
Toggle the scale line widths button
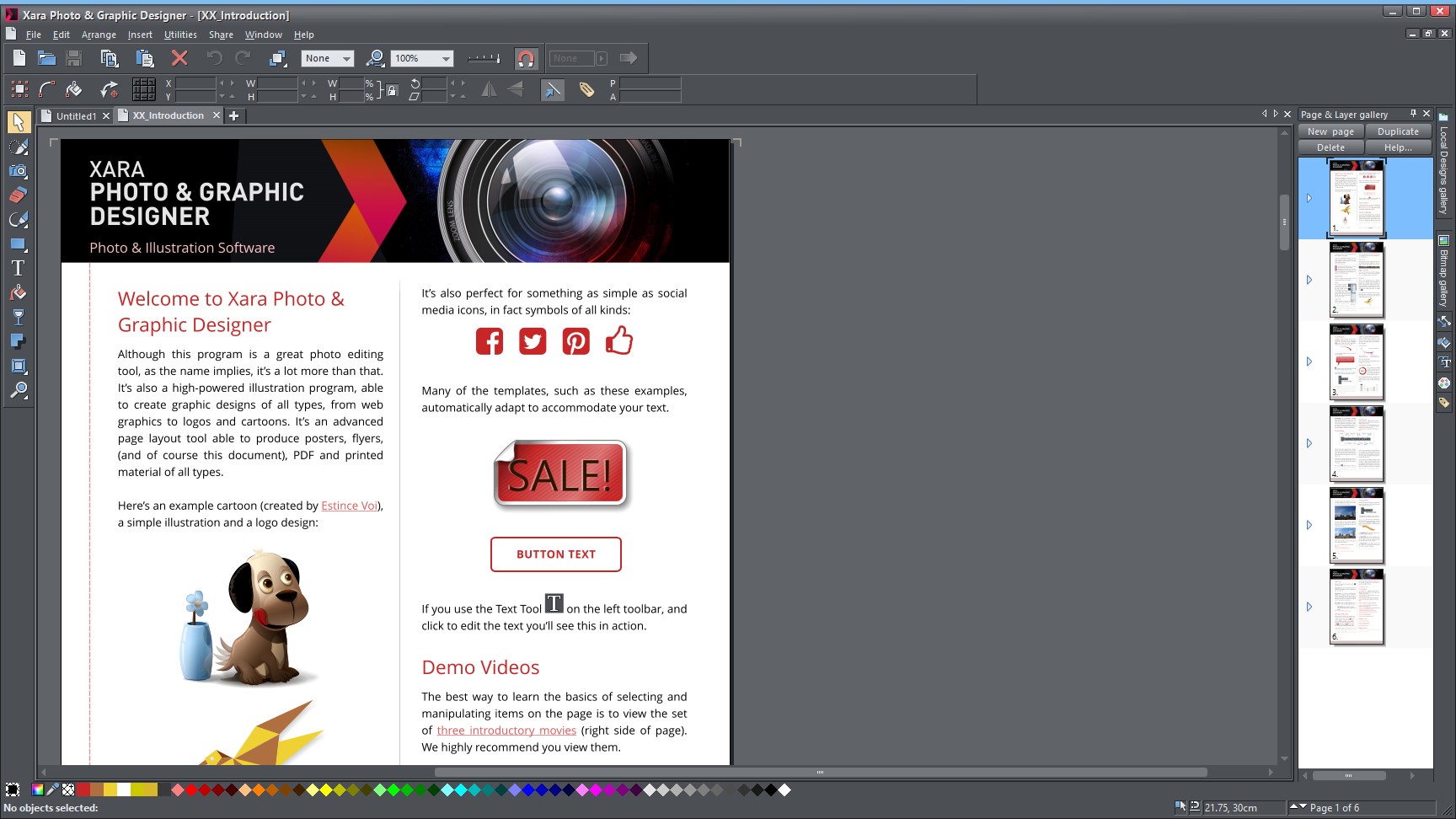[552, 89]
